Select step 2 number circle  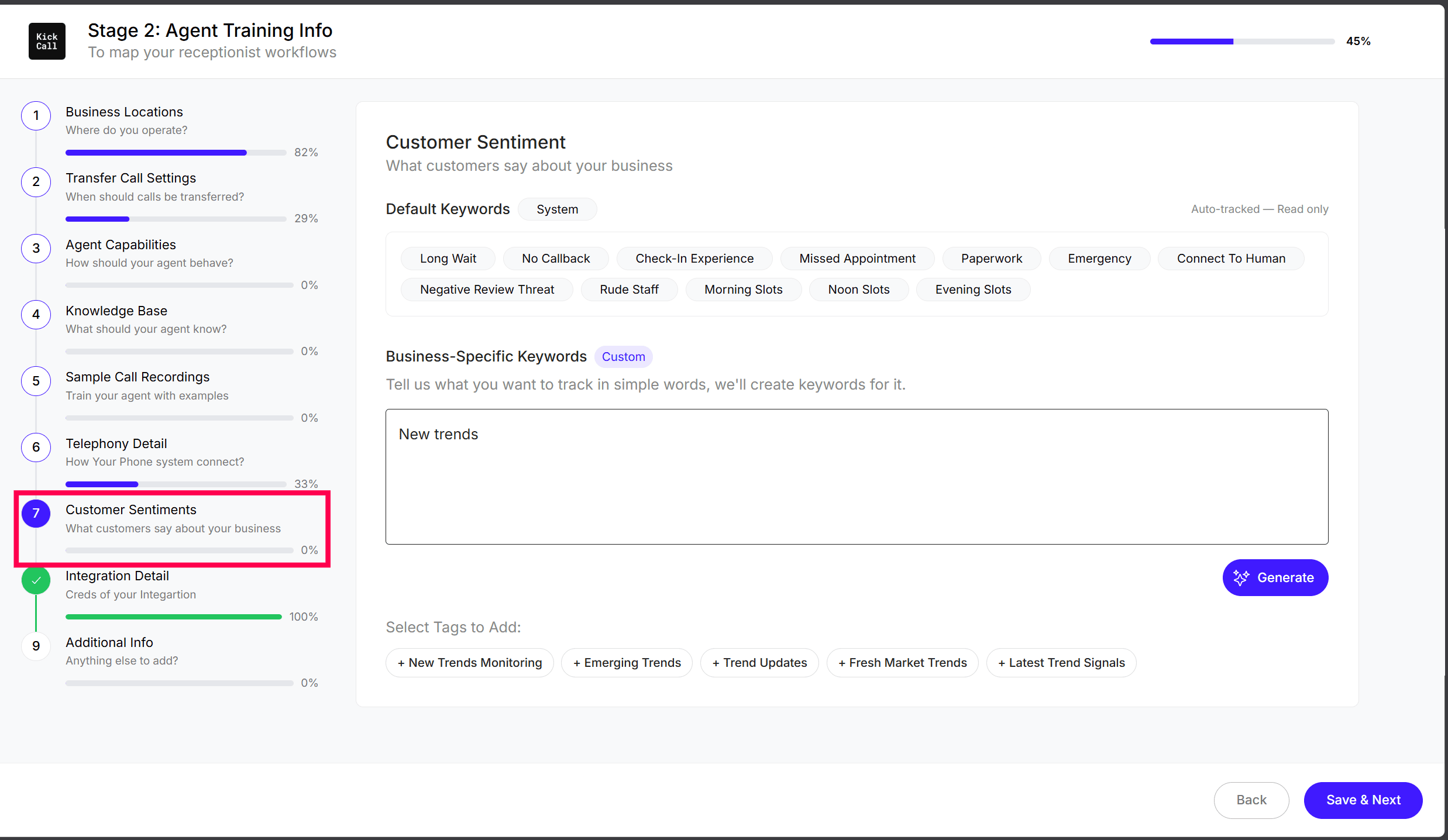click(x=36, y=181)
